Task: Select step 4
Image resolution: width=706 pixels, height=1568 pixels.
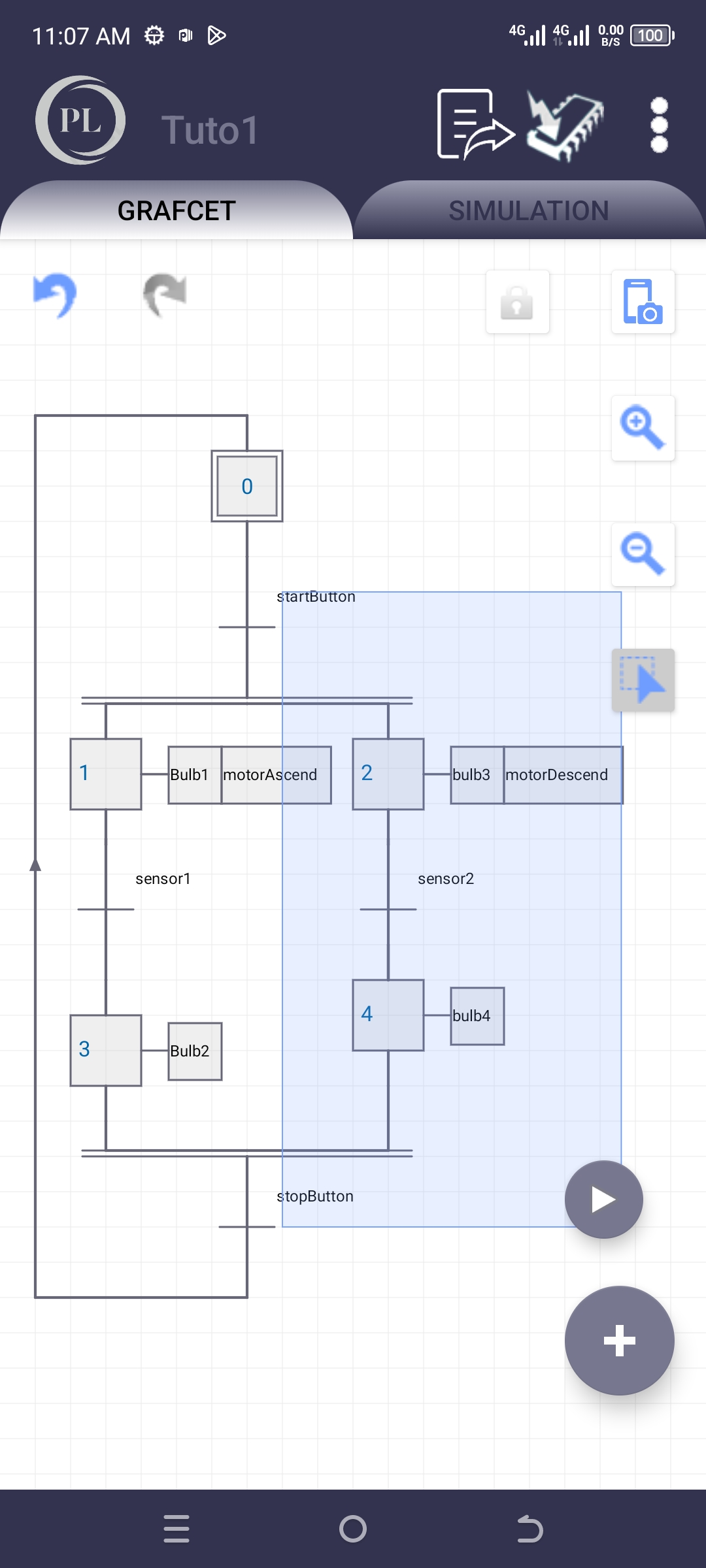Action: click(388, 1015)
